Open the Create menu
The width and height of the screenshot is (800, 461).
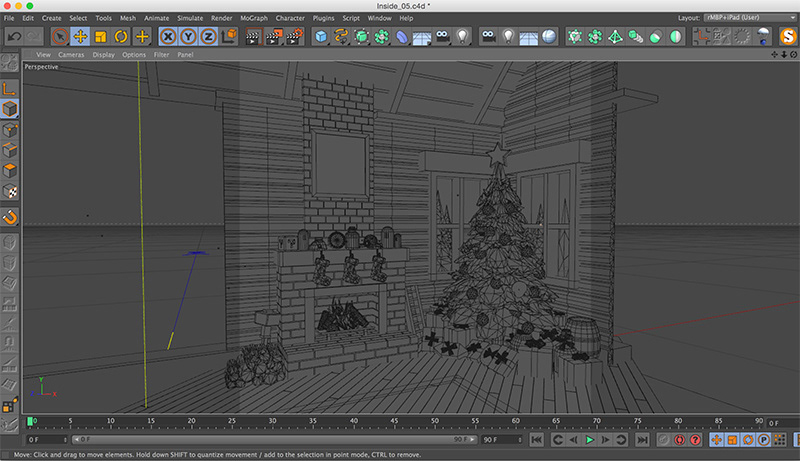pos(52,18)
